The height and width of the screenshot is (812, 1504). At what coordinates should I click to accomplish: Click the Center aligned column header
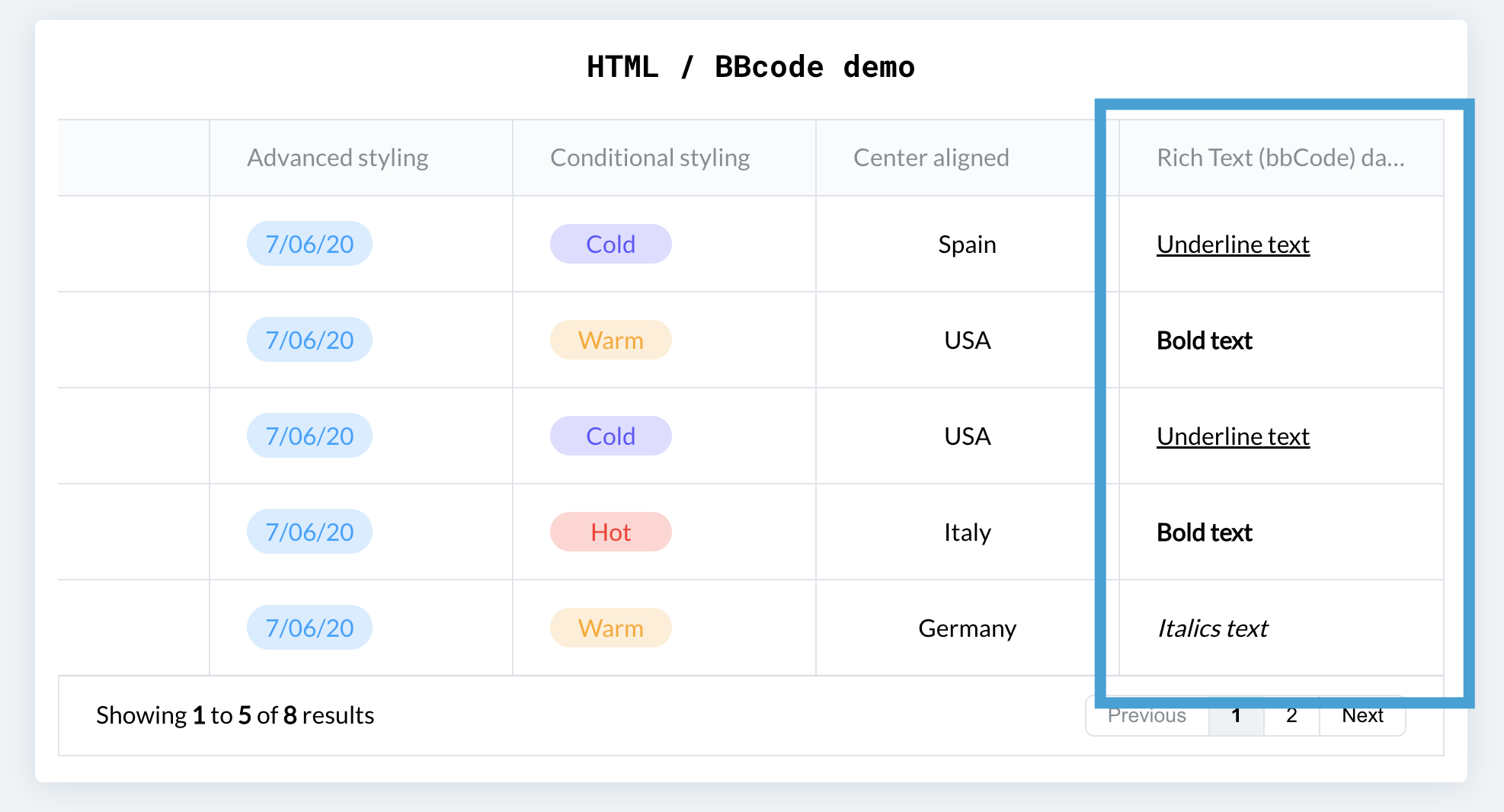(932, 158)
